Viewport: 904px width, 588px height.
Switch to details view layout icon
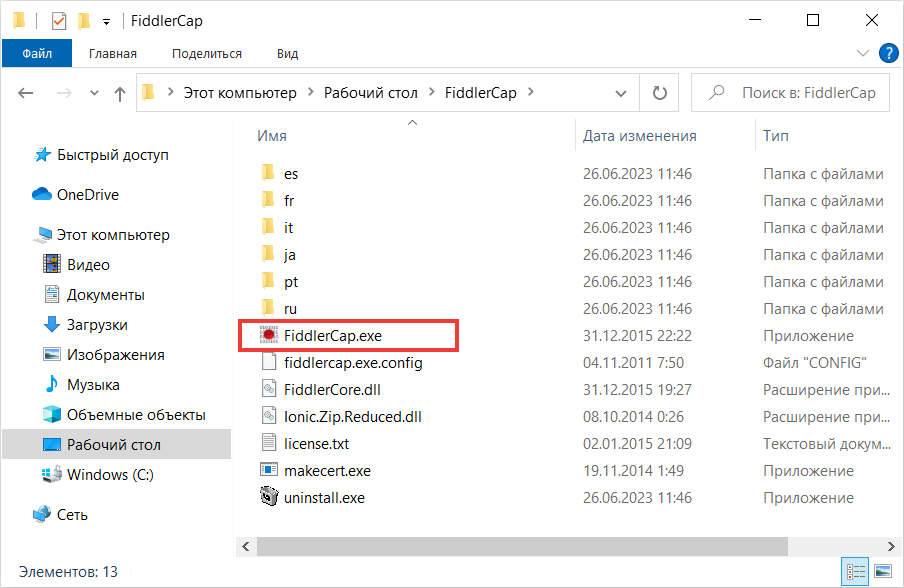(x=856, y=571)
